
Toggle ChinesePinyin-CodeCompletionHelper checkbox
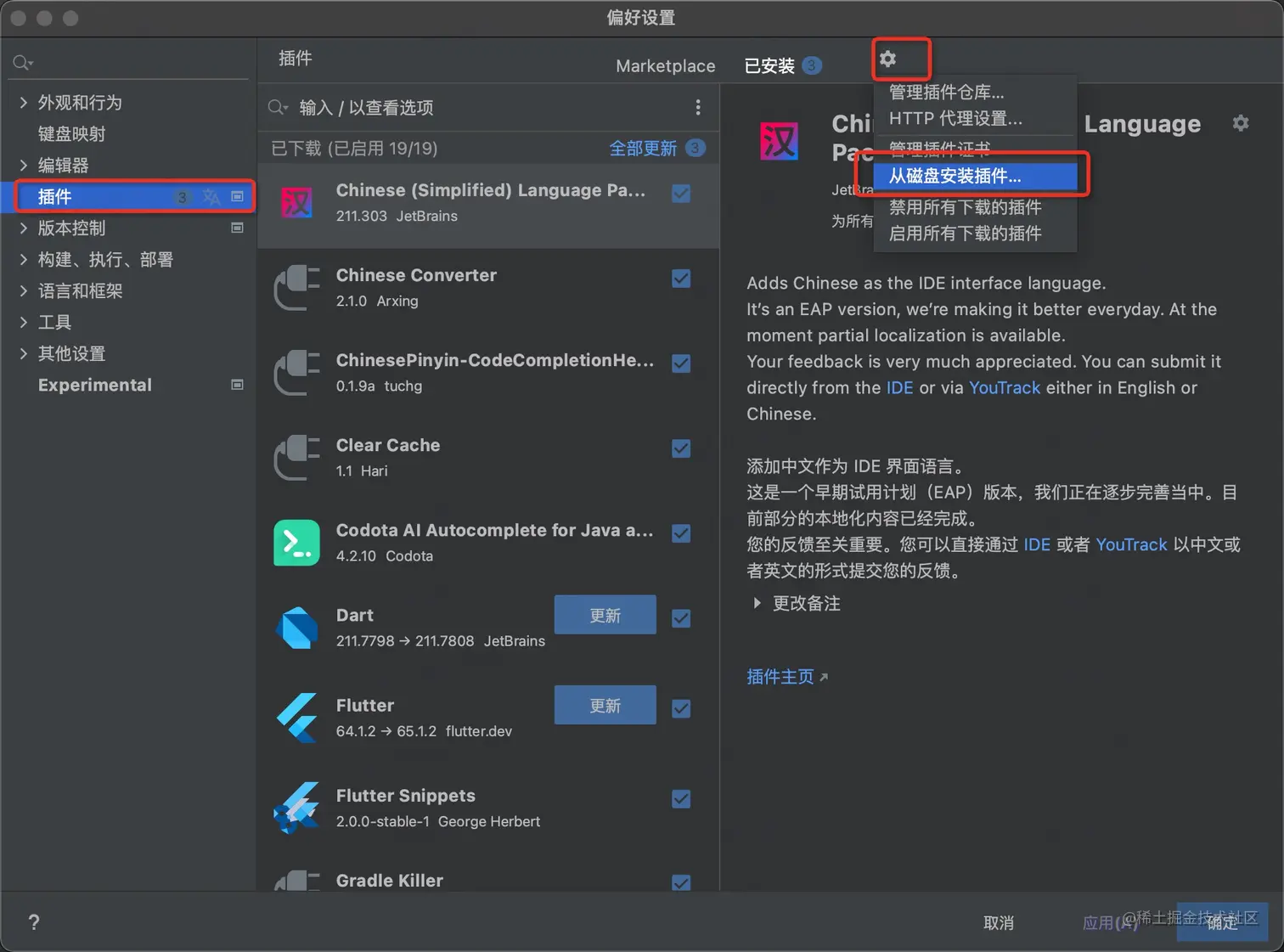coord(681,363)
